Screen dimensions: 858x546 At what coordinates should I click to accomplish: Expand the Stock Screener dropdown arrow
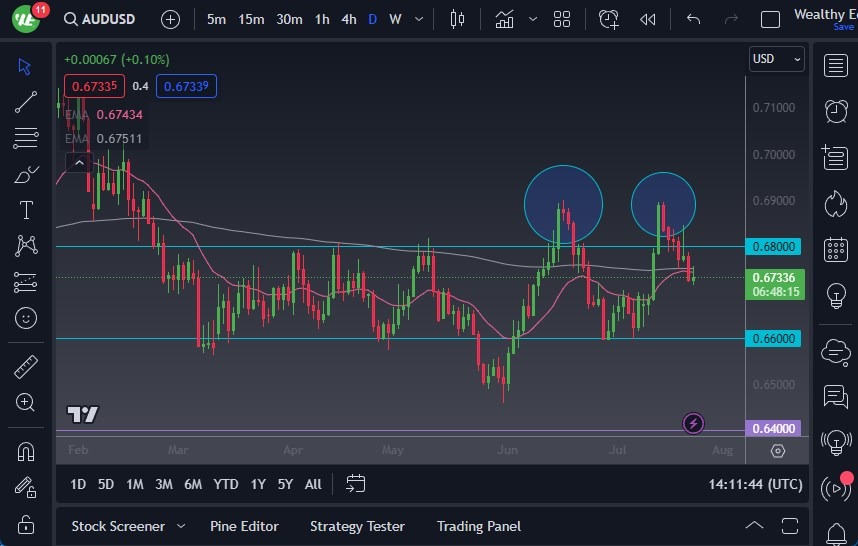(x=181, y=526)
